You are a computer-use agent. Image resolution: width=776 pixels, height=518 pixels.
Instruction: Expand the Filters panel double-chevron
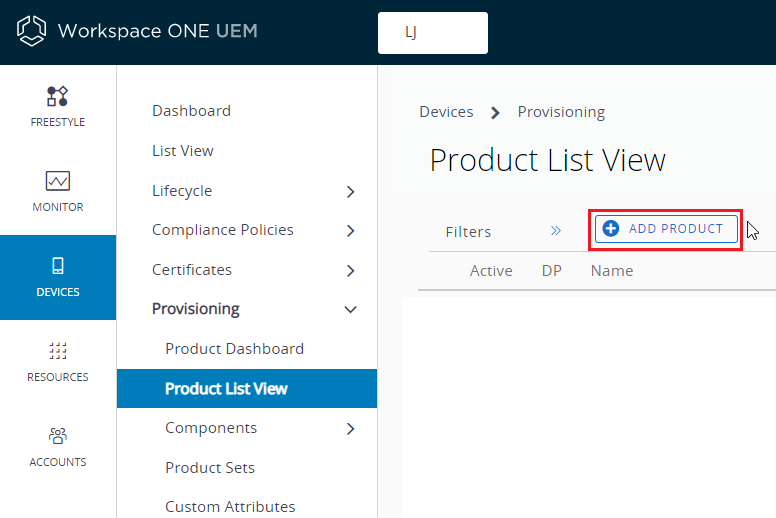pyautogui.click(x=556, y=231)
